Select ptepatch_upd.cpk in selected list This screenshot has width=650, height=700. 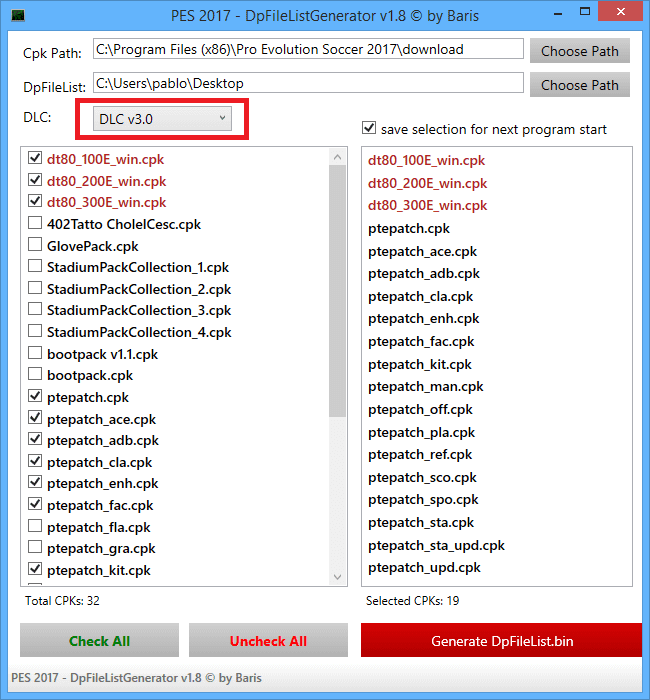[424, 568]
